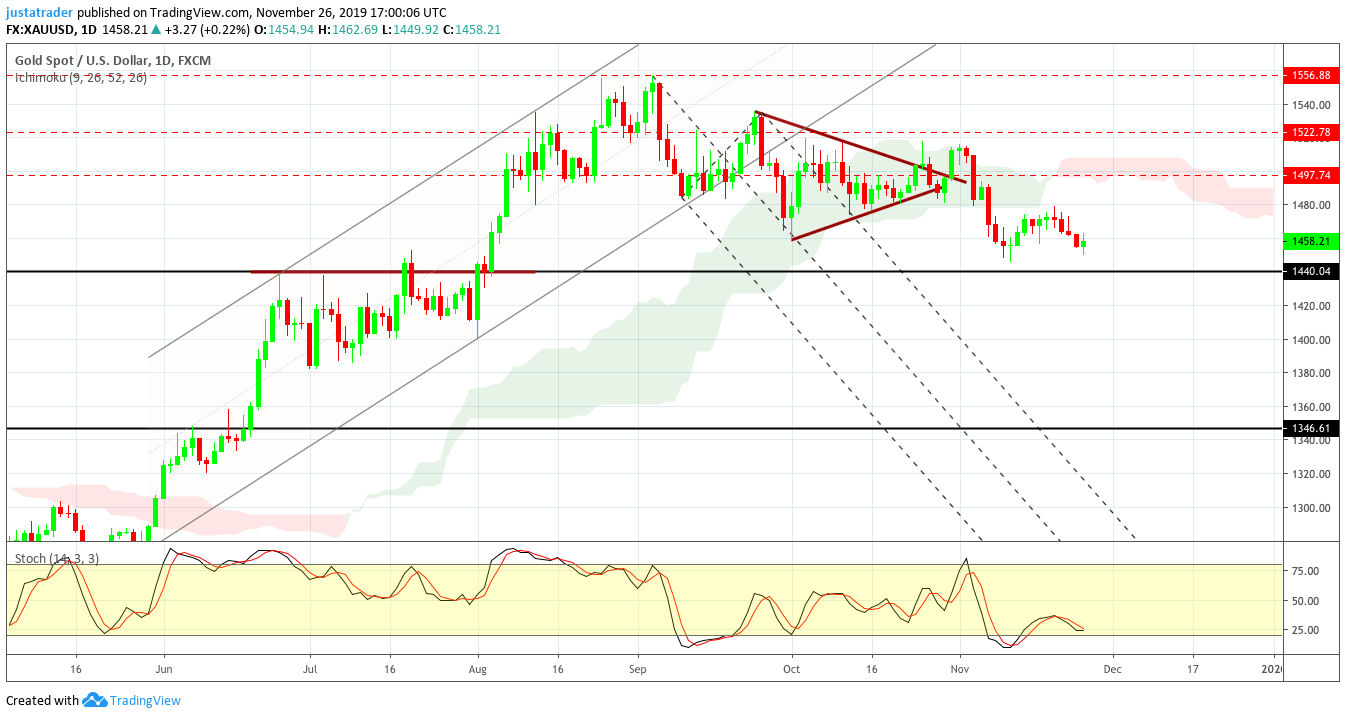Click the high value H:1462.69
This screenshot has height=718, width=1346.
coord(349,30)
